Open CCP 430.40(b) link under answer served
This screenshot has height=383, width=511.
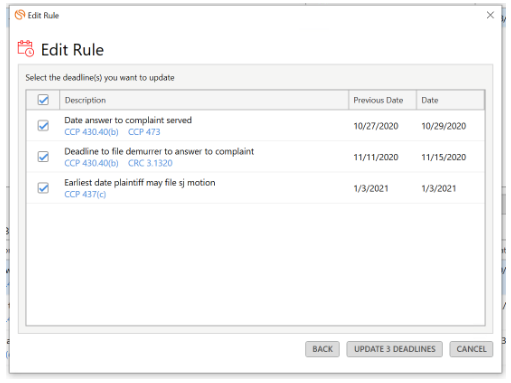pos(91,132)
